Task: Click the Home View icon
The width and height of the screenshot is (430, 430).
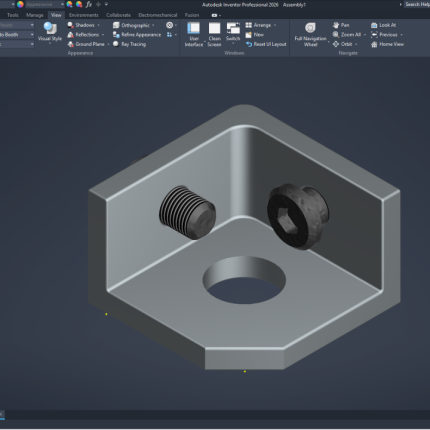Action: tap(374, 44)
